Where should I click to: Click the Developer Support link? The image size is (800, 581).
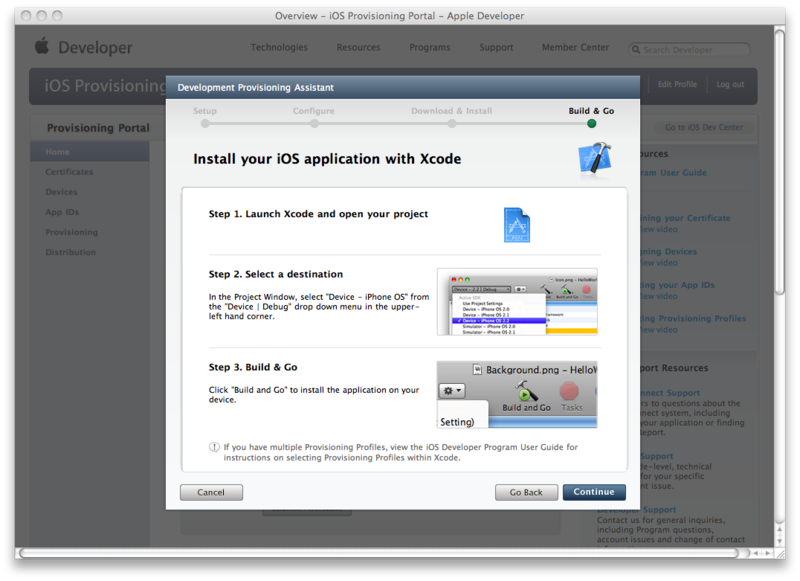tap(637, 510)
